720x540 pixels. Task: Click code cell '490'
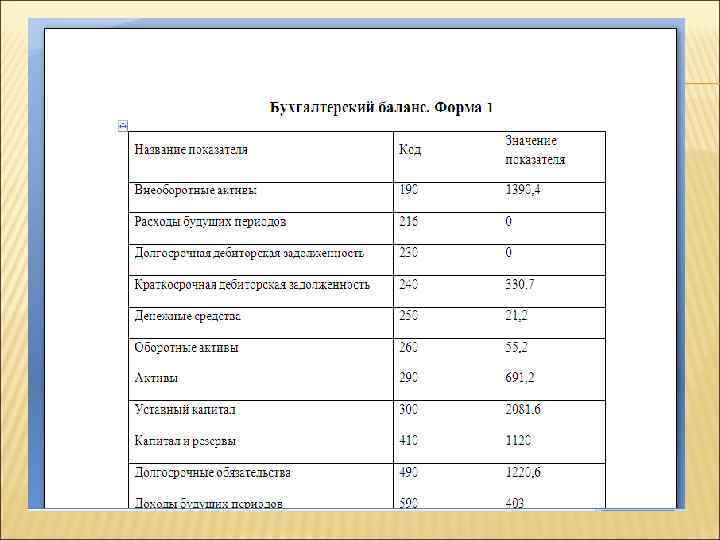click(408, 472)
